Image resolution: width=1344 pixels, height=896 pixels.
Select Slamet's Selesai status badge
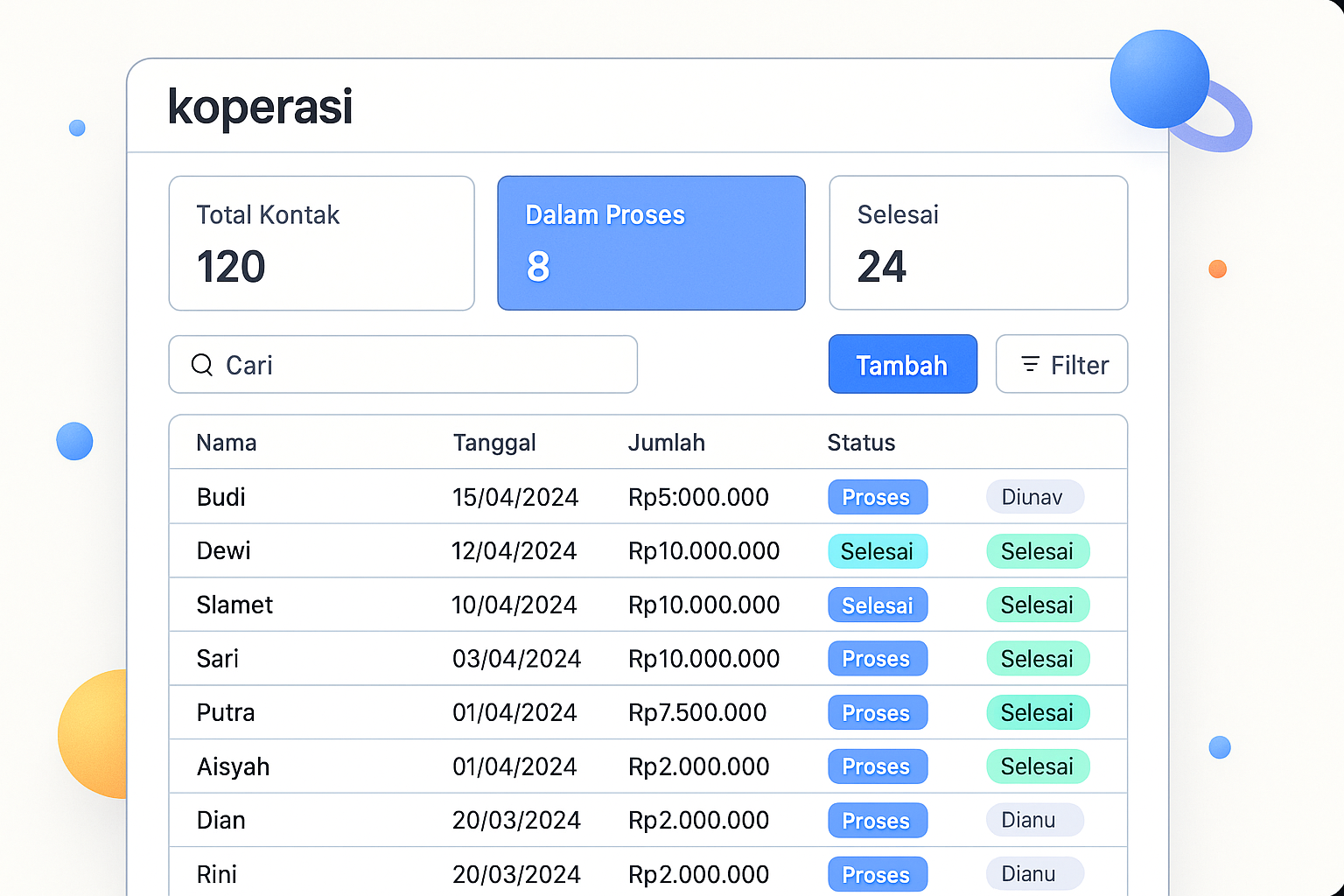click(x=877, y=605)
